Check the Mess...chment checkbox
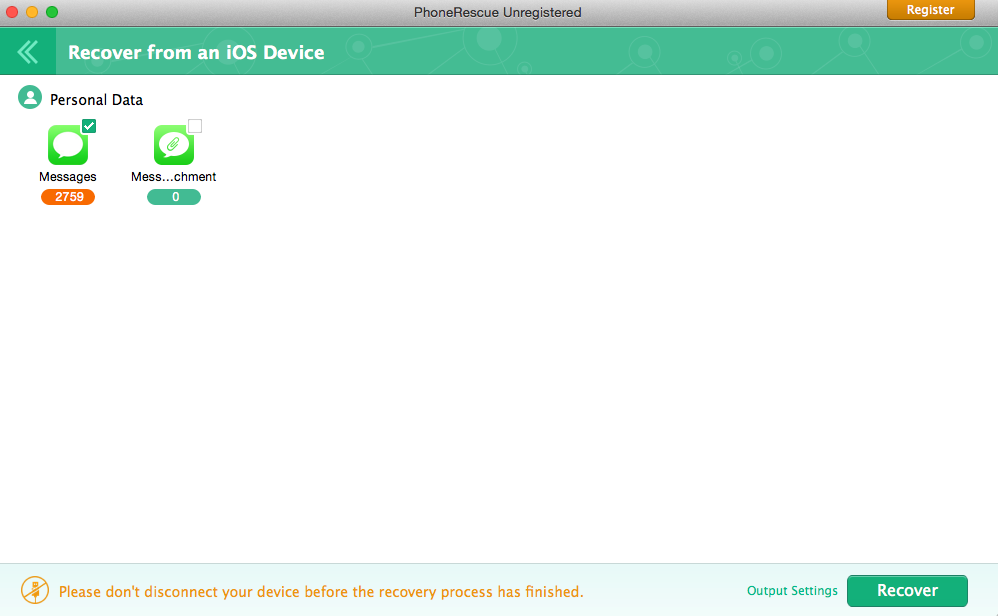Image resolution: width=998 pixels, height=616 pixels. pos(195,126)
